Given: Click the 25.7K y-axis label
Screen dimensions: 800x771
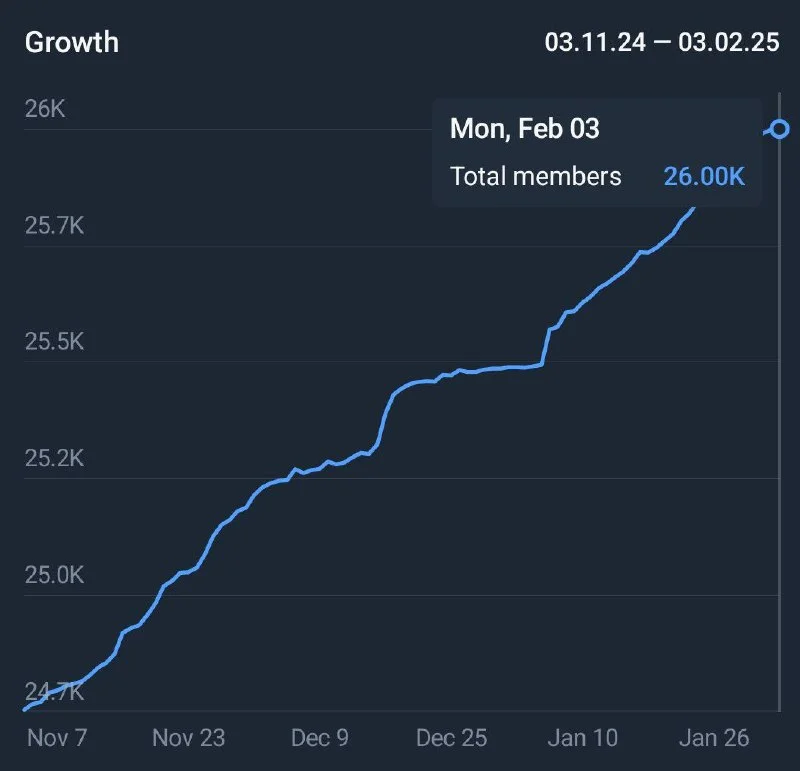Looking at the screenshot, I should click(54, 225).
